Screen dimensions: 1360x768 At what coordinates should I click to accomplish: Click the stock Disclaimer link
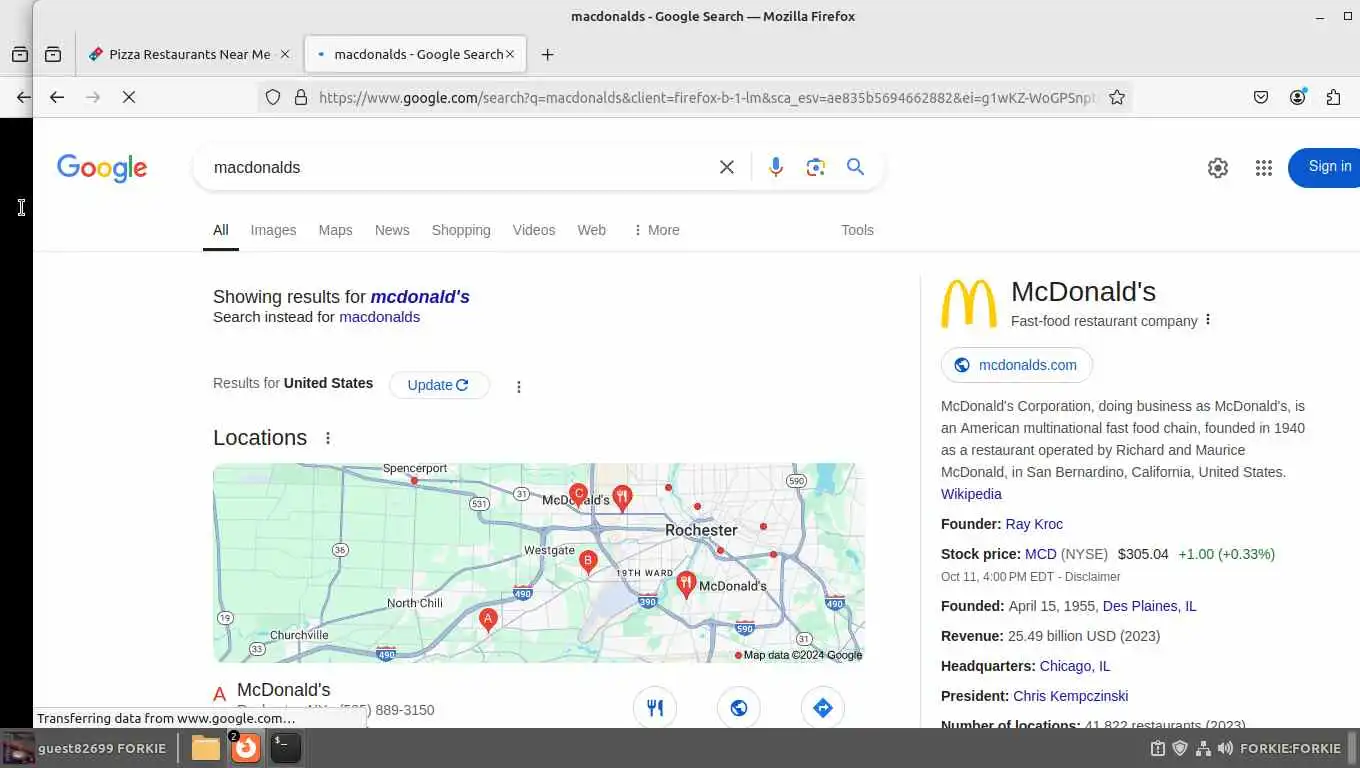pyautogui.click(x=1092, y=577)
